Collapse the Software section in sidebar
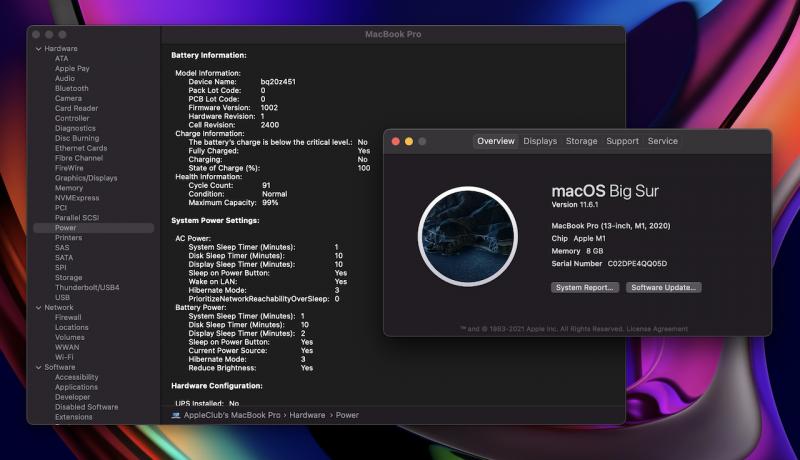 [39, 367]
